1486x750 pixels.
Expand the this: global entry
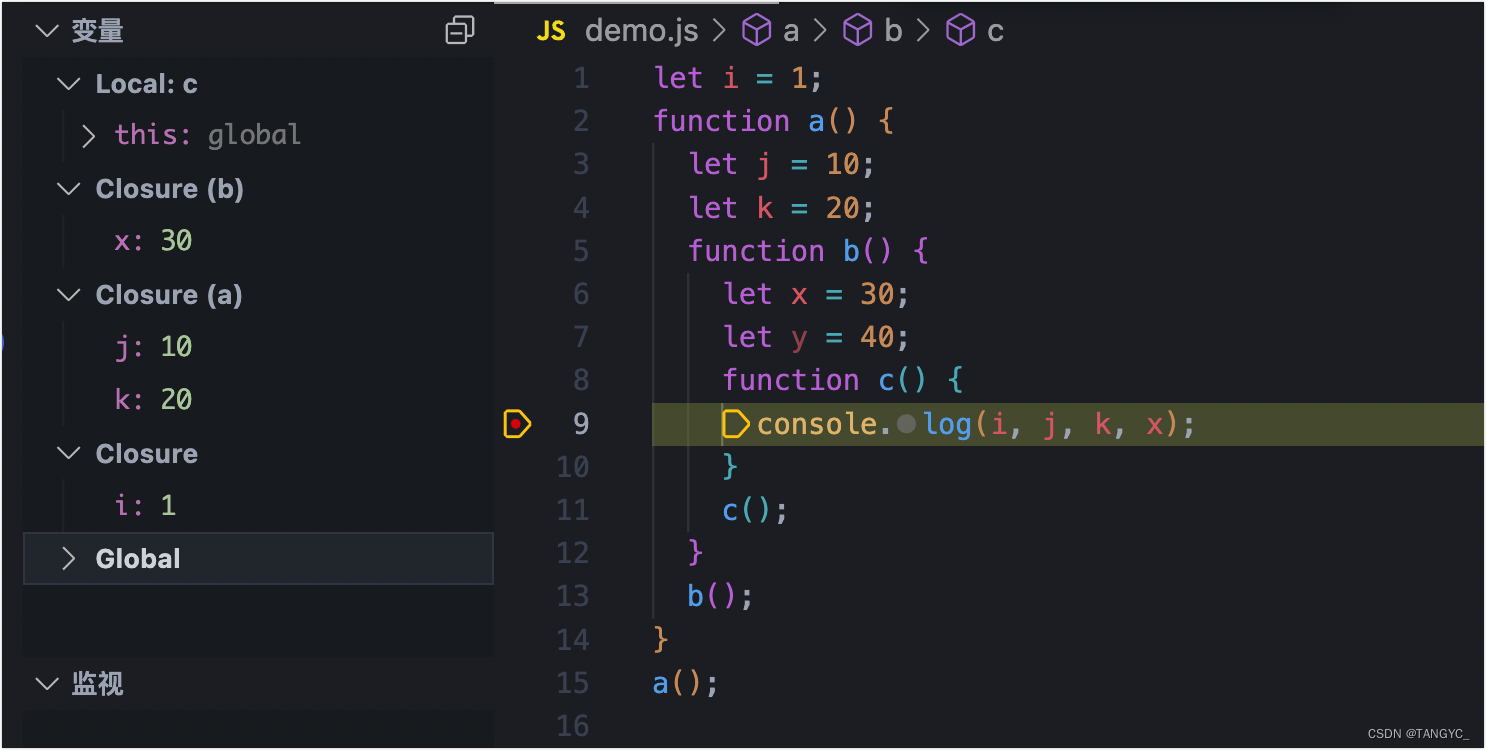tap(89, 136)
